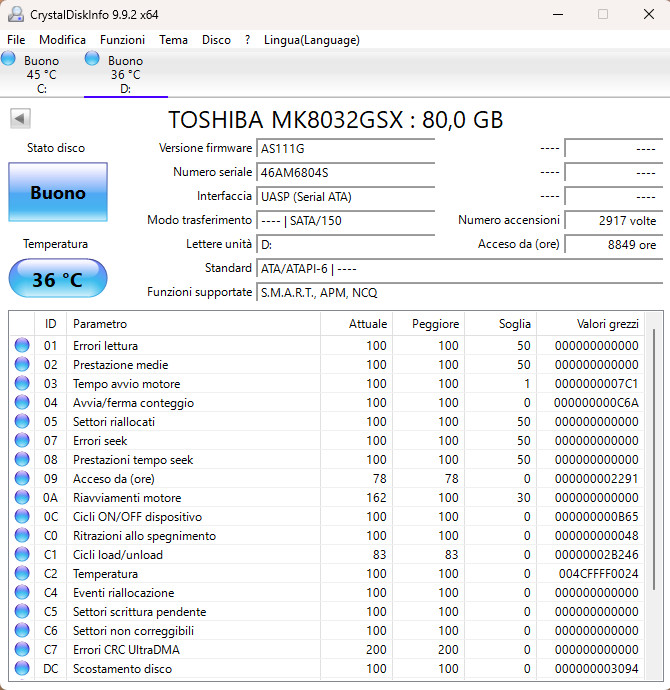This screenshot has height=690, width=670.
Task: Click raw value 000000002291
Action: click(596, 479)
